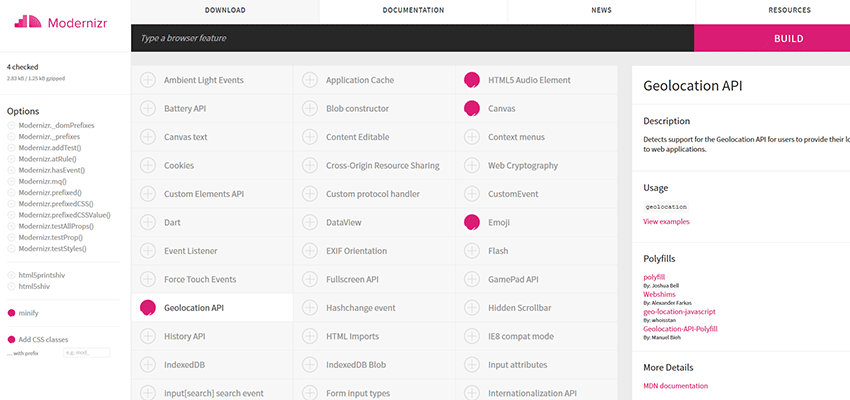Click plus icon beside Blob constructor
Screen dimensions: 850x400
point(310,108)
